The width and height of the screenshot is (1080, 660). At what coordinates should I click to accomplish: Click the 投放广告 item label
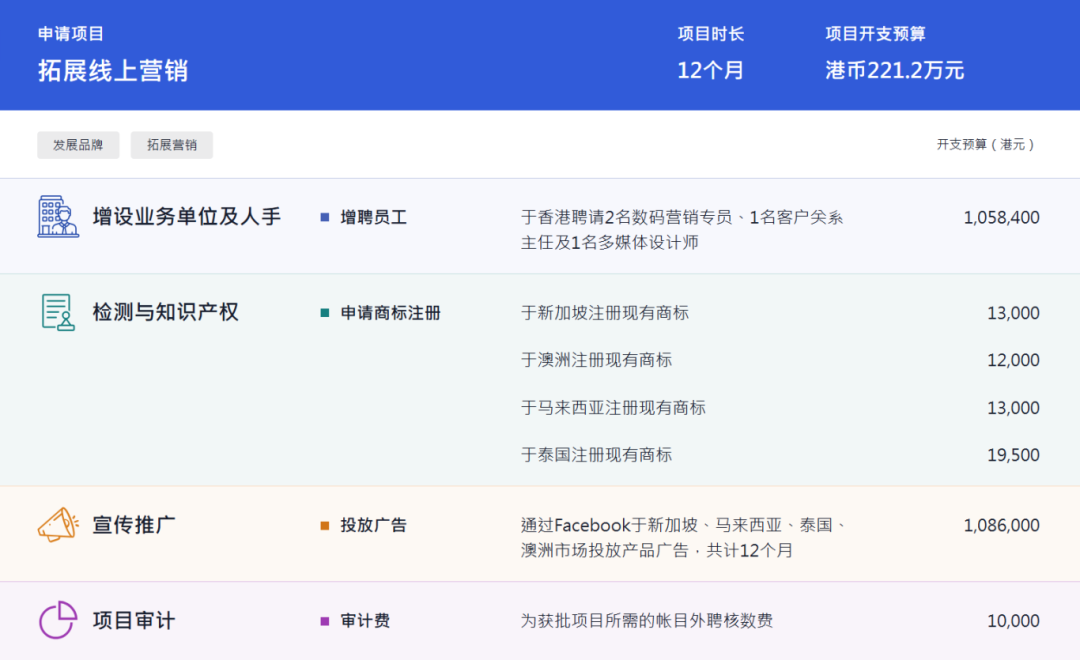[373, 526]
